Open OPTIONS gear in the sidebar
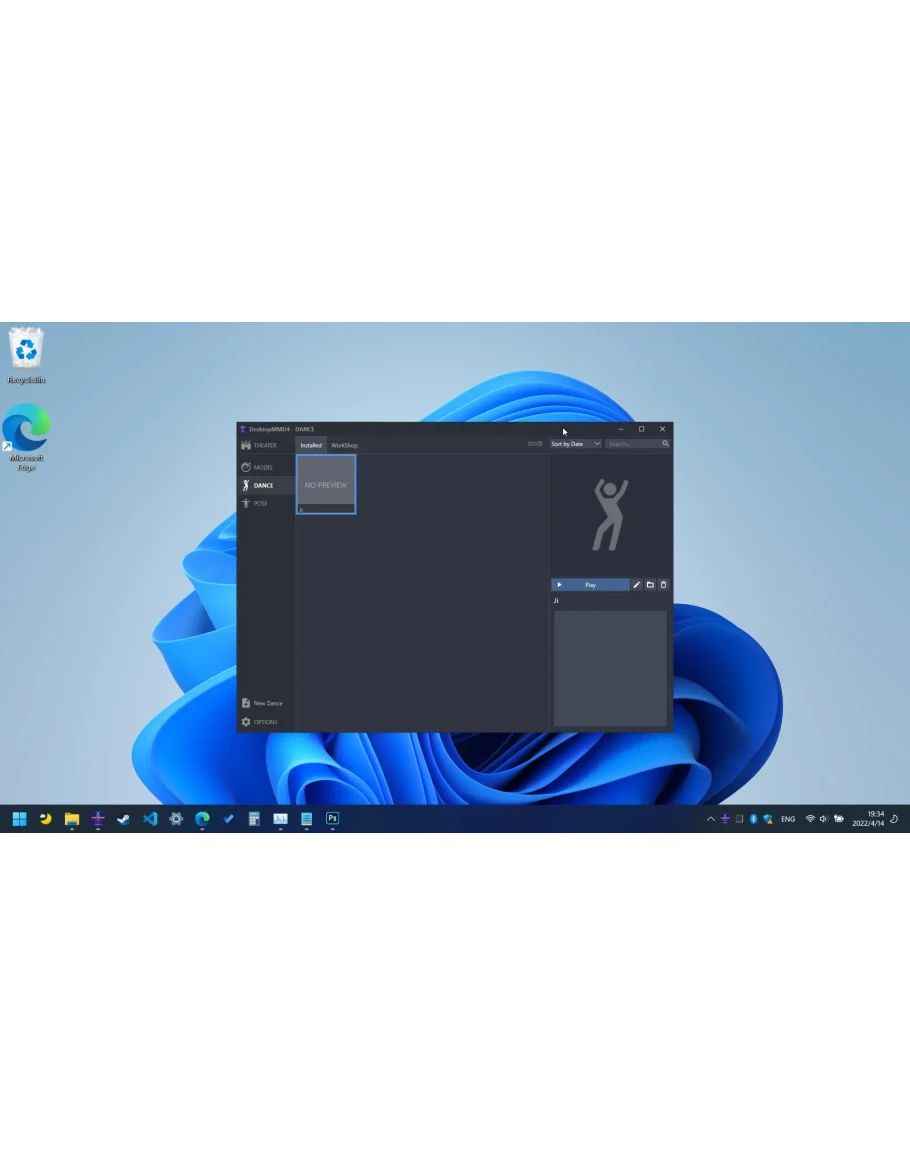The image size is (910, 1155). point(259,722)
